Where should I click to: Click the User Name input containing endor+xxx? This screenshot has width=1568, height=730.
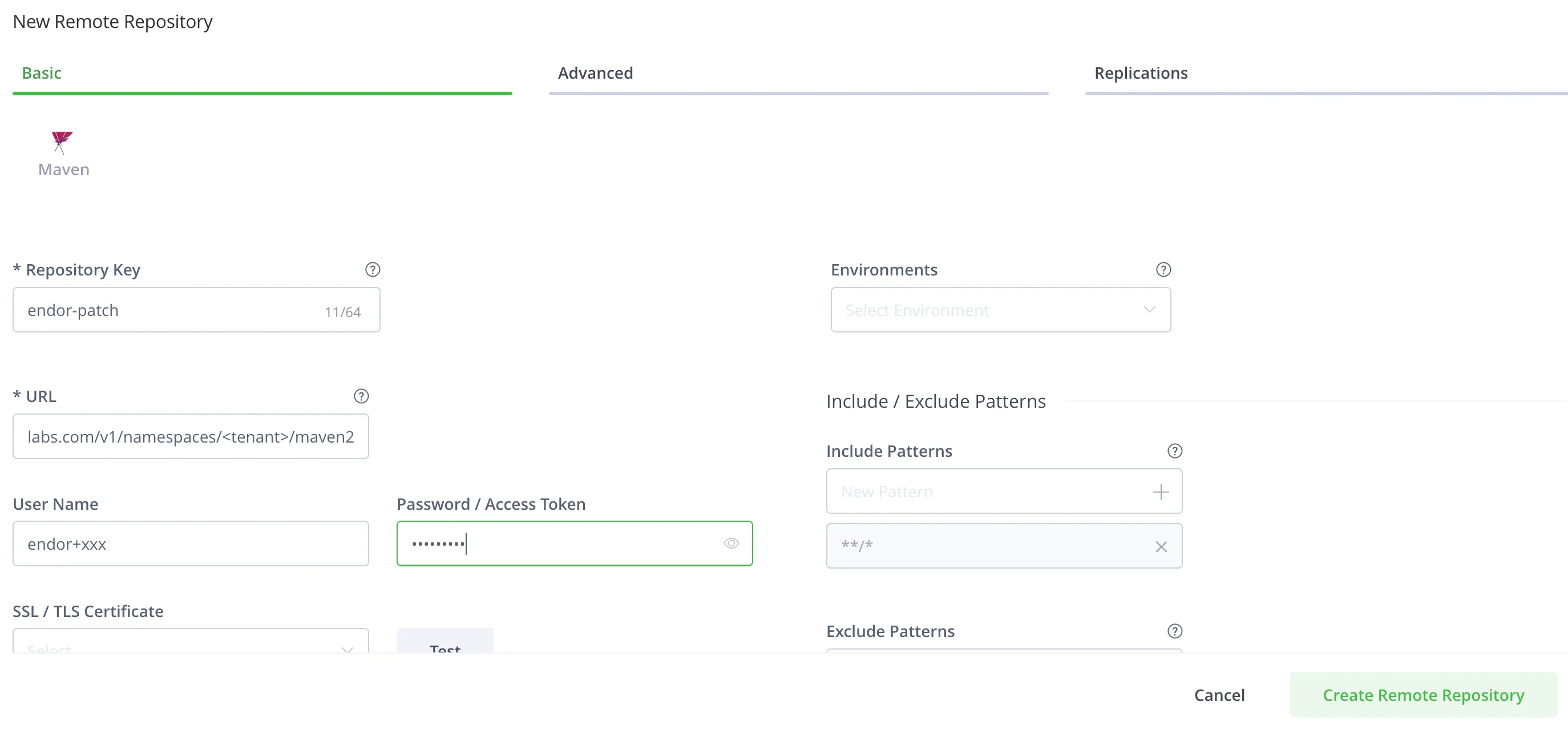pyautogui.click(x=191, y=544)
